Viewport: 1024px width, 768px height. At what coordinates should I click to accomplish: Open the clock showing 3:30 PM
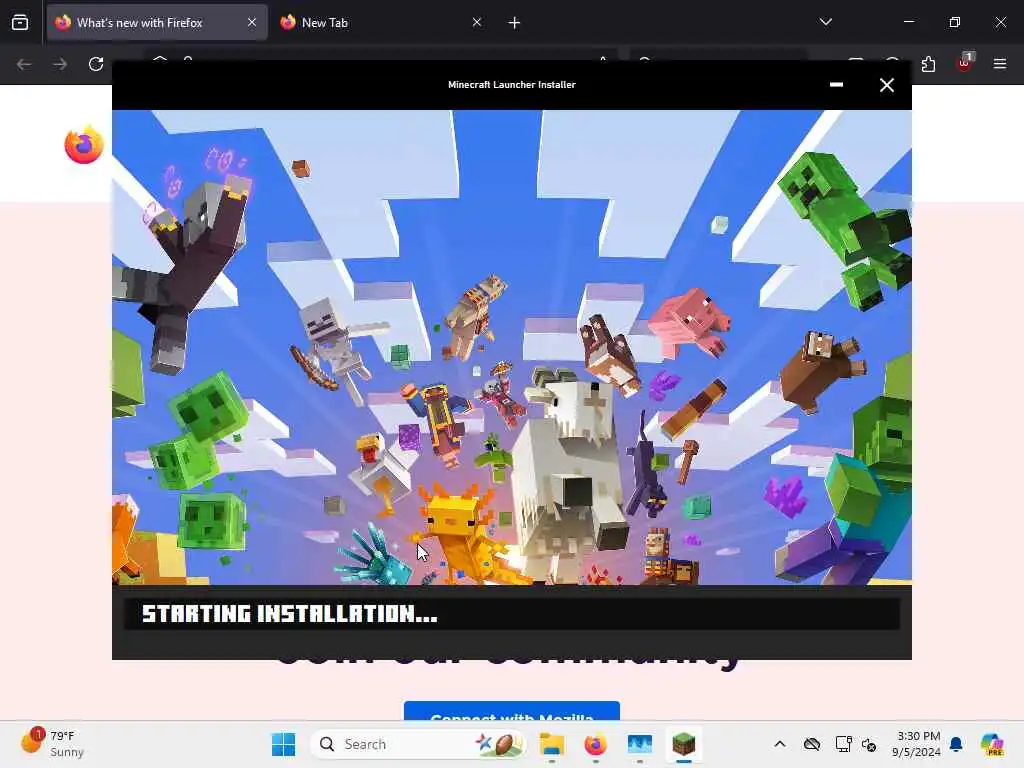click(x=917, y=744)
